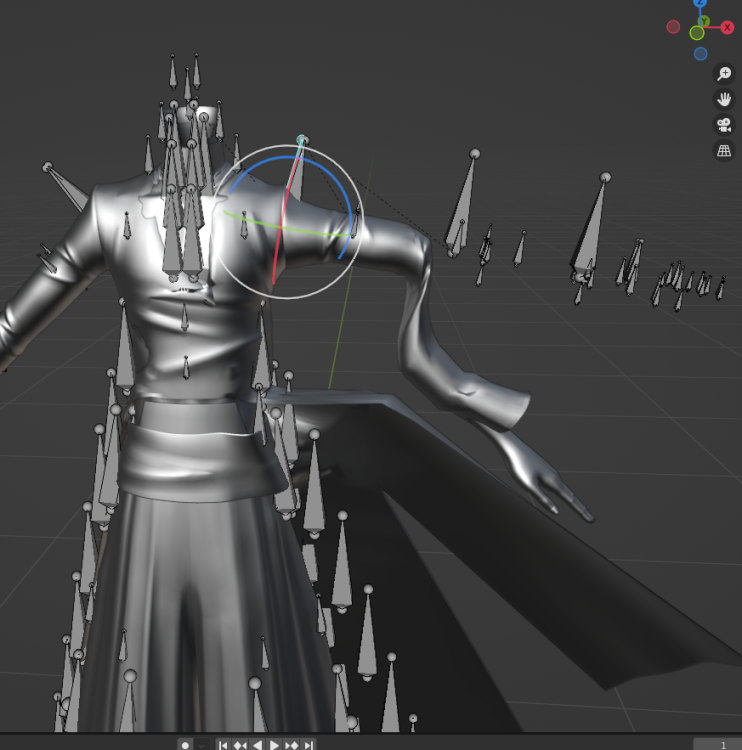742x750 pixels.
Task: Switch perspective/orthographic with the grid icon
Action: (x=723, y=151)
